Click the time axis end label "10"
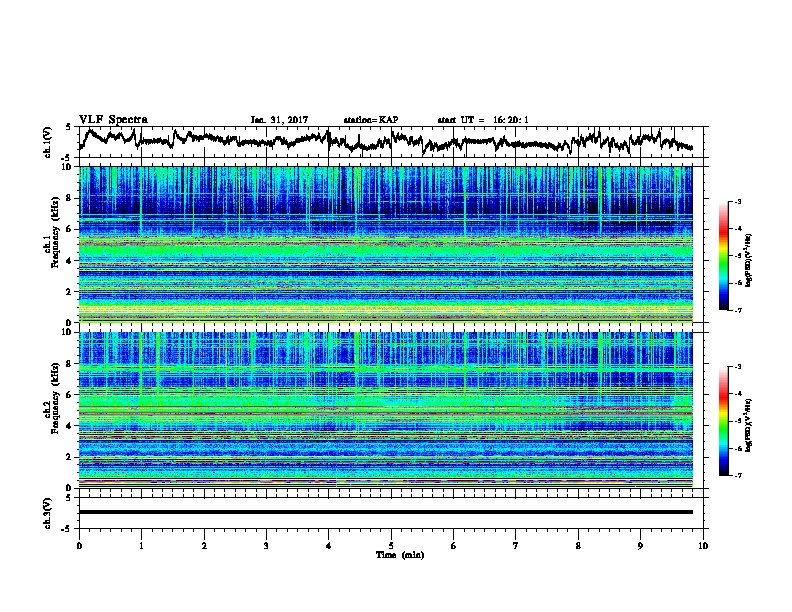The image size is (792, 612). (703, 546)
